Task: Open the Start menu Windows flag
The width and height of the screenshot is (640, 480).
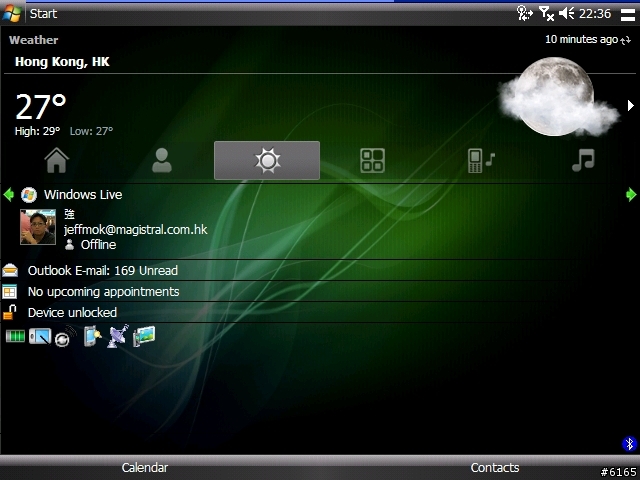Action: click(12, 13)
